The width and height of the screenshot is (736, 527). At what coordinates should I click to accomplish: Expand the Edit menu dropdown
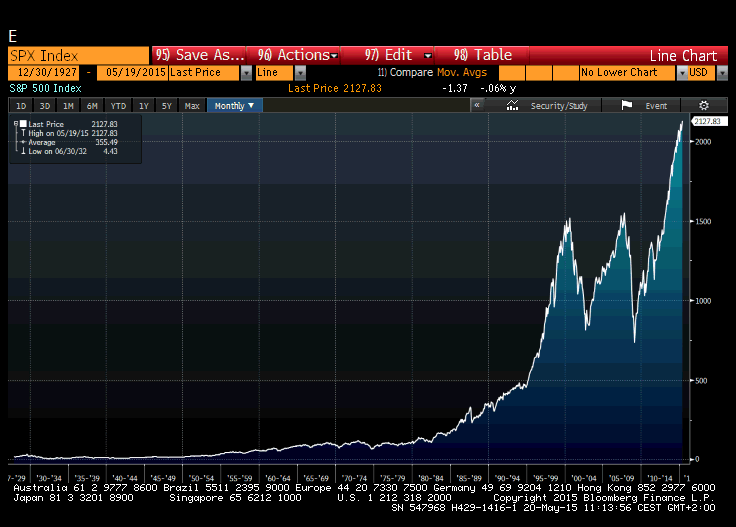tap(428, 56)
